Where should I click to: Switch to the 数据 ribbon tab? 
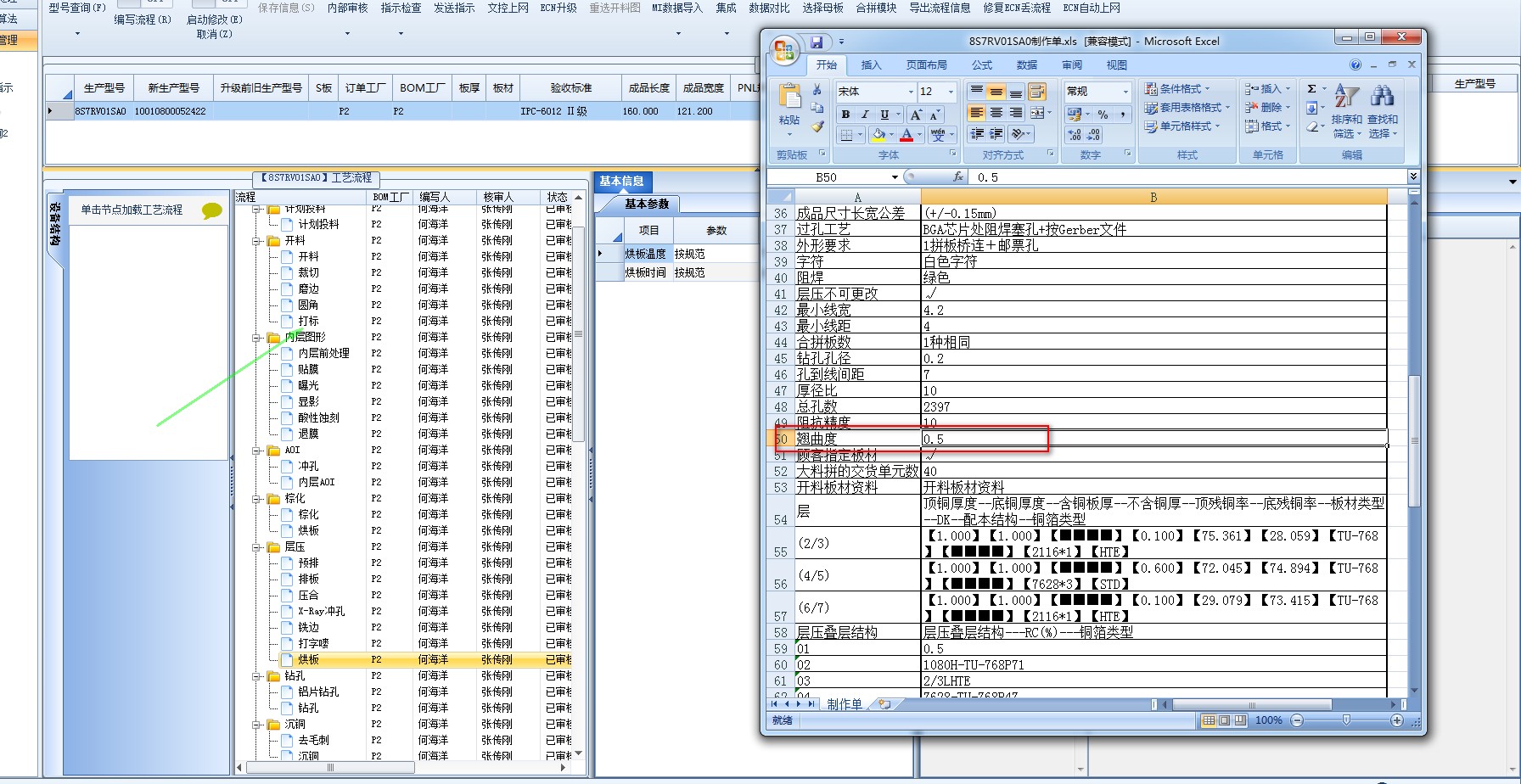1027,65
